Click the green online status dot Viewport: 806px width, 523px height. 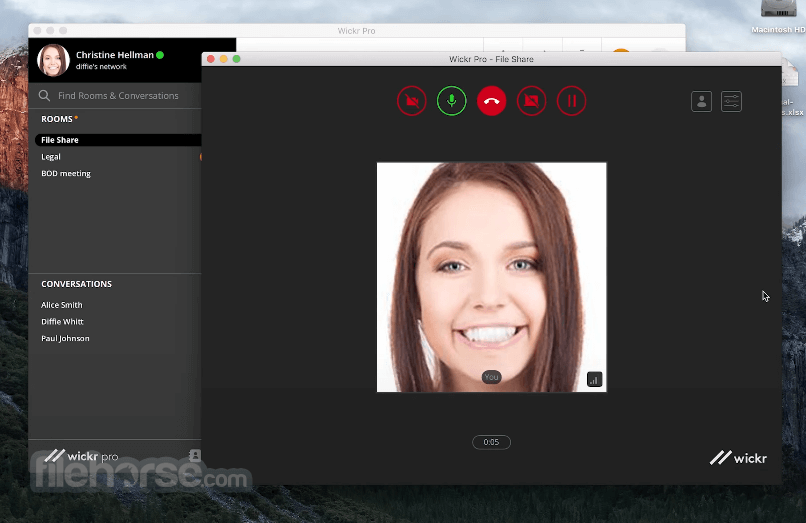[160, 55]
